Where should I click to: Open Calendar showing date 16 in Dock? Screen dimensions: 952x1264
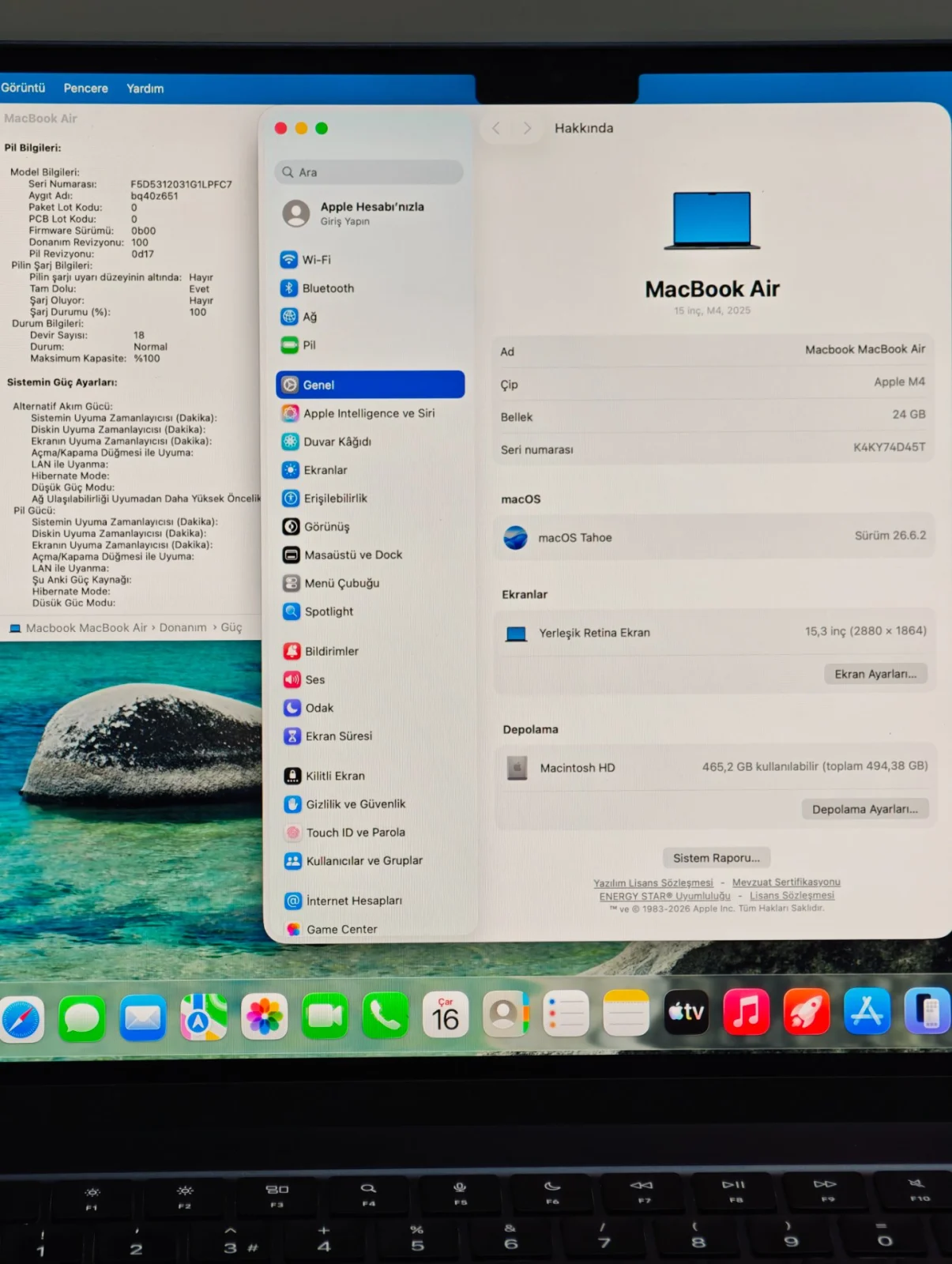tap(446, 1014)
